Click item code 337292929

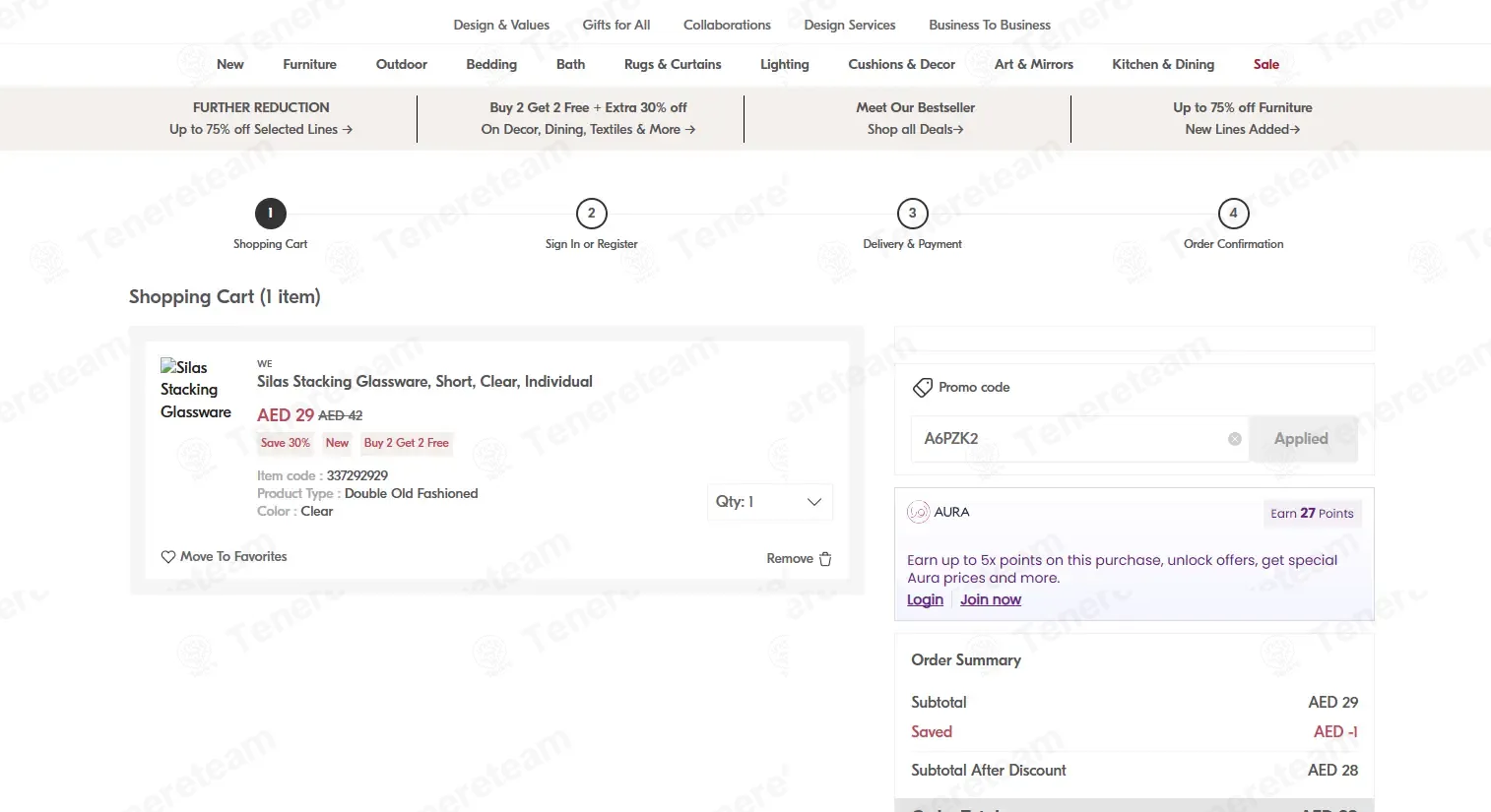point(357,475)
